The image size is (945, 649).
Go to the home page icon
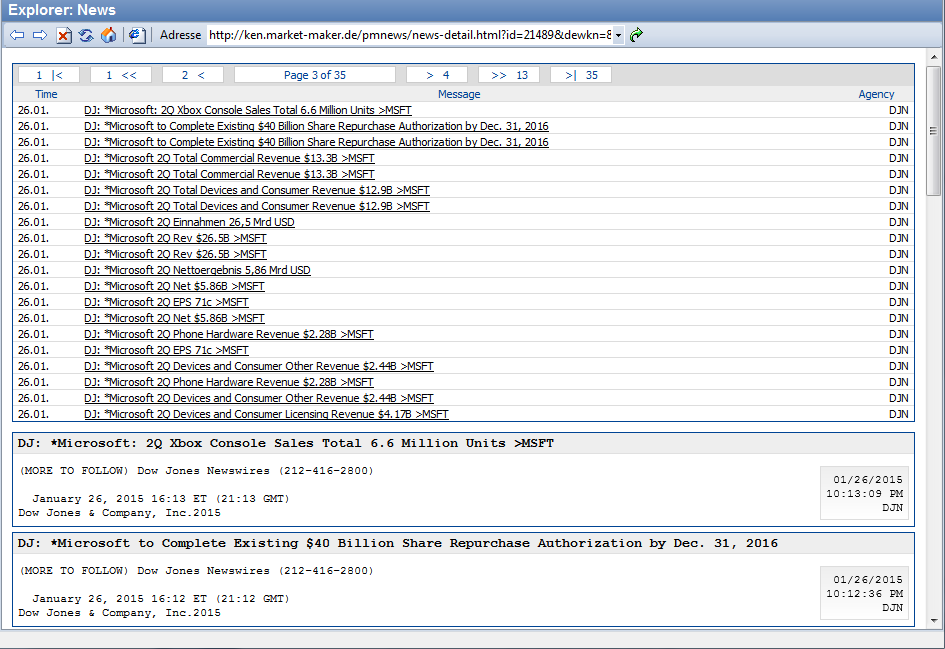pos(108,35)
